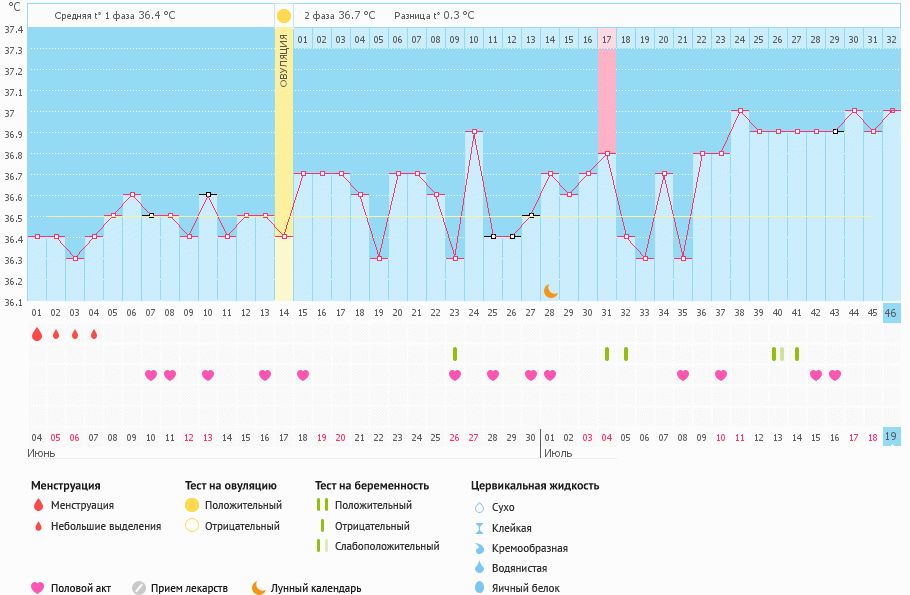This screenshot has height=595, width=910.
Task: Click the Яичный белок legend icon
Action: coord(479,588)
